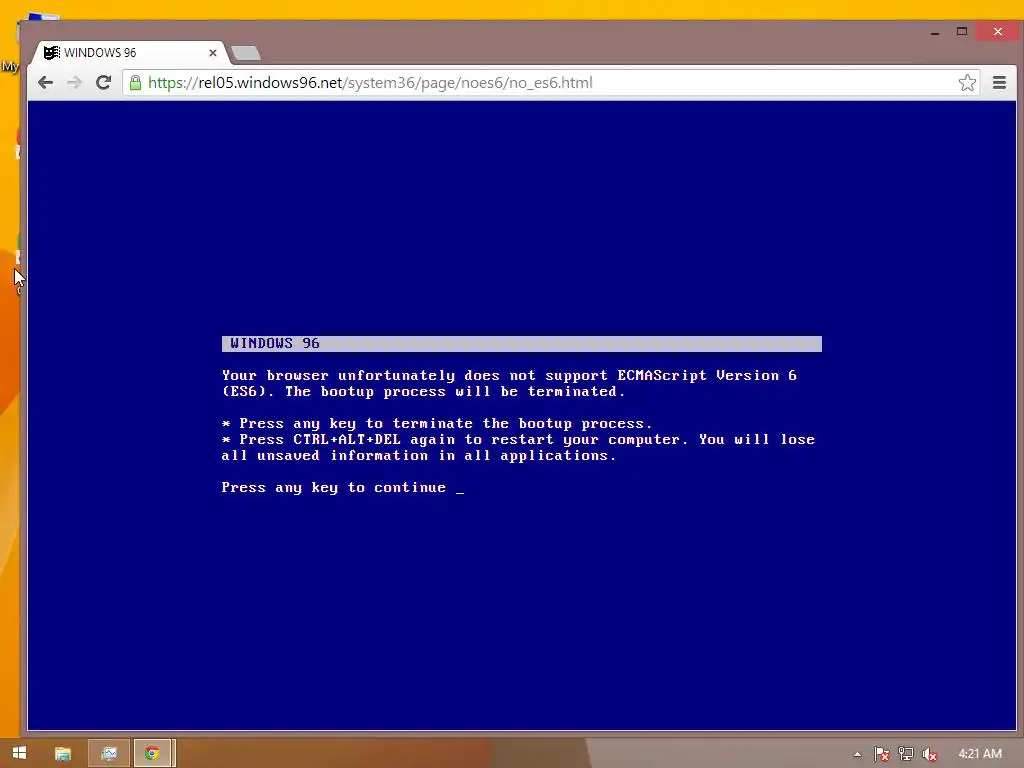Bookmark this page with the star icon
Screen dimensions: 1024x768
(967, 82)
